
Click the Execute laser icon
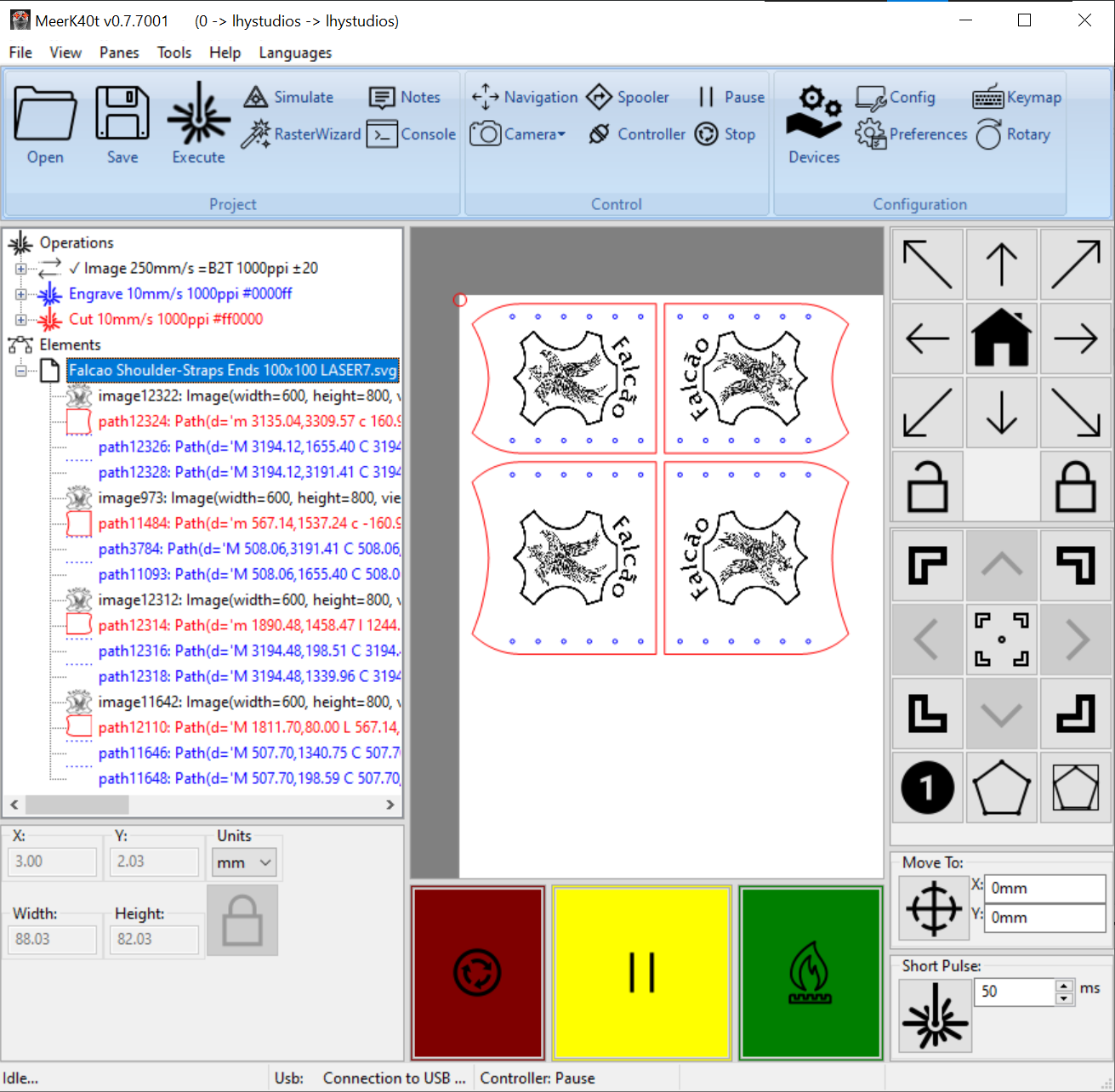pyautogui.click(x=197, y=119)
